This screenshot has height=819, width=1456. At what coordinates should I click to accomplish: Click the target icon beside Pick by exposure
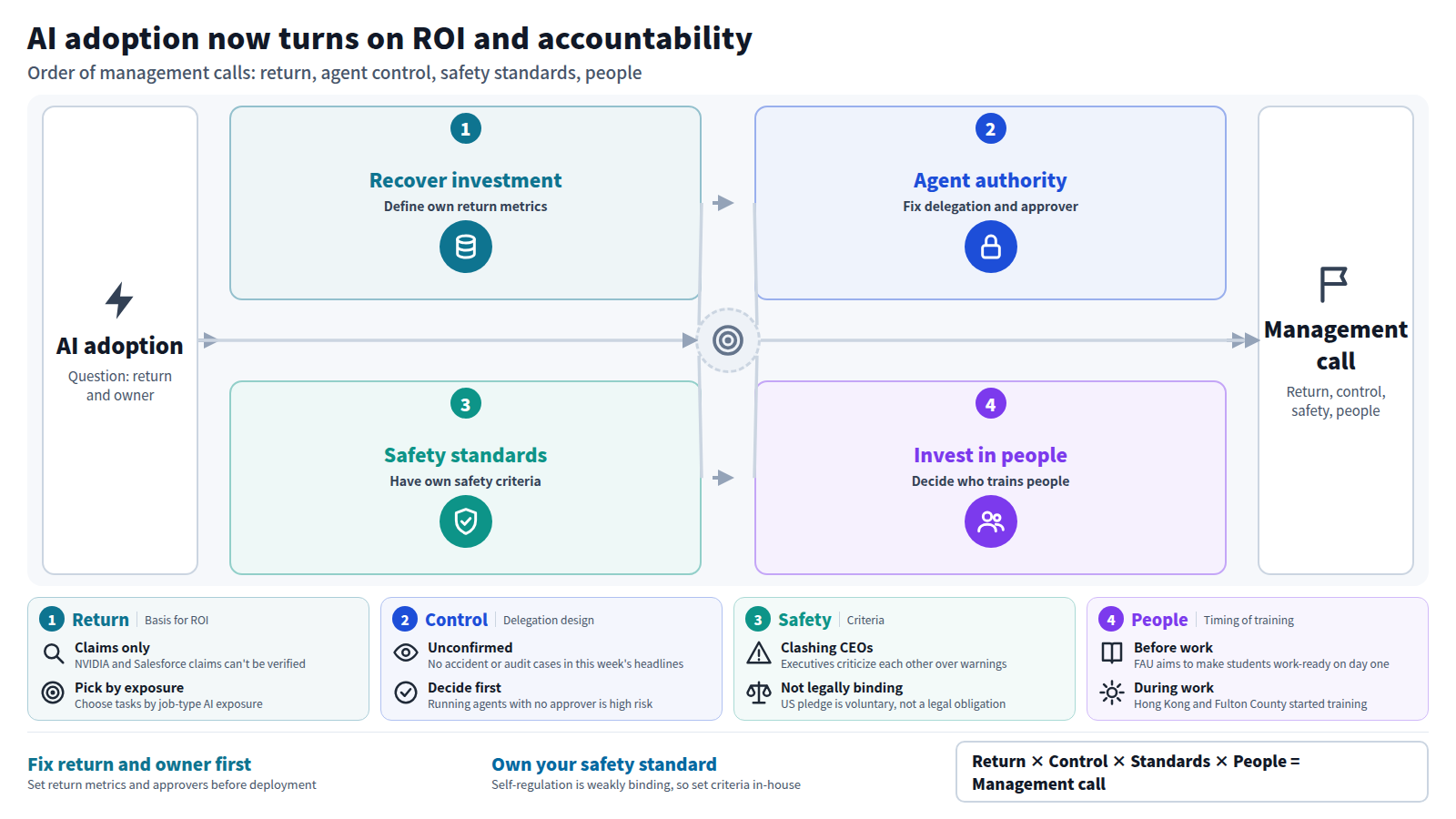coord(53,693)
